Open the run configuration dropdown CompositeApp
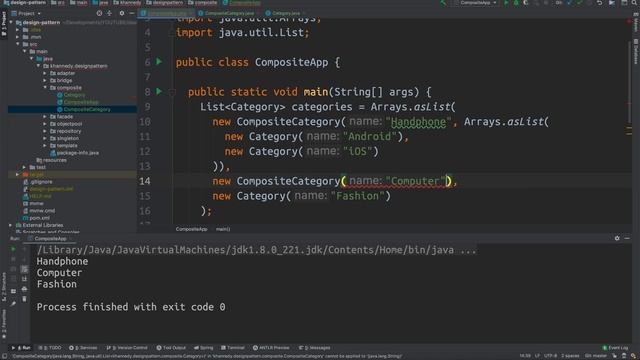This screenshot has height=360, width=640. click(x=476, y=3)
